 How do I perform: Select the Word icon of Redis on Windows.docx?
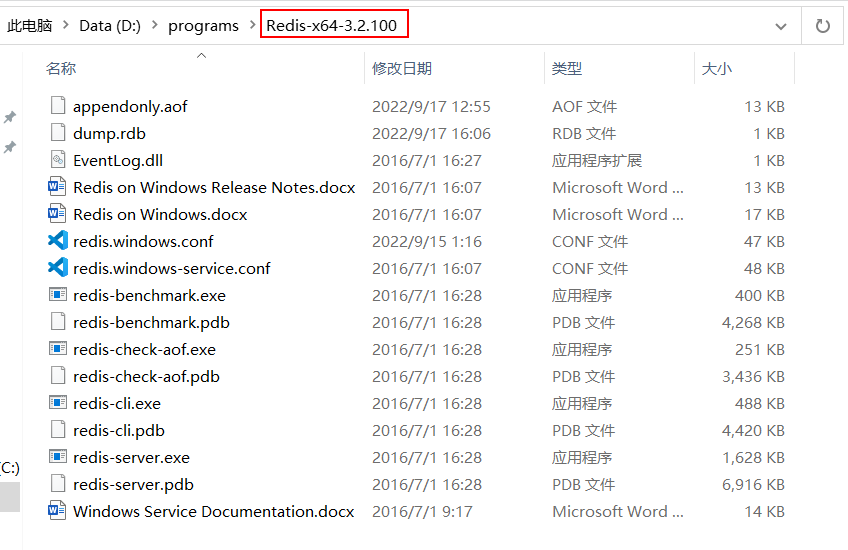(x=57, y=214)
